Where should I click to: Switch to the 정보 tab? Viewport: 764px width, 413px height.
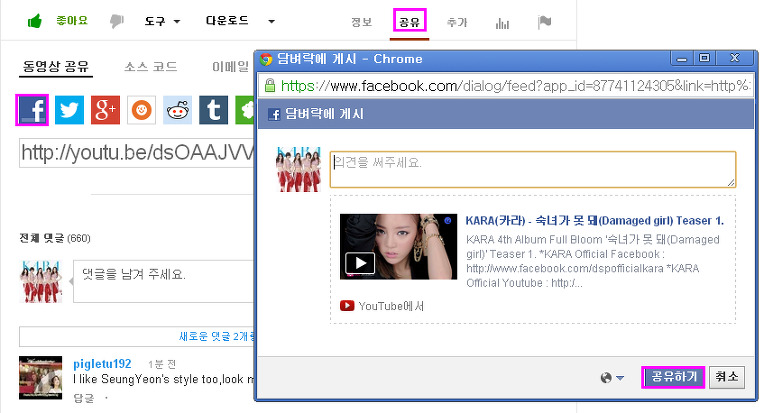tap(361, 22)
